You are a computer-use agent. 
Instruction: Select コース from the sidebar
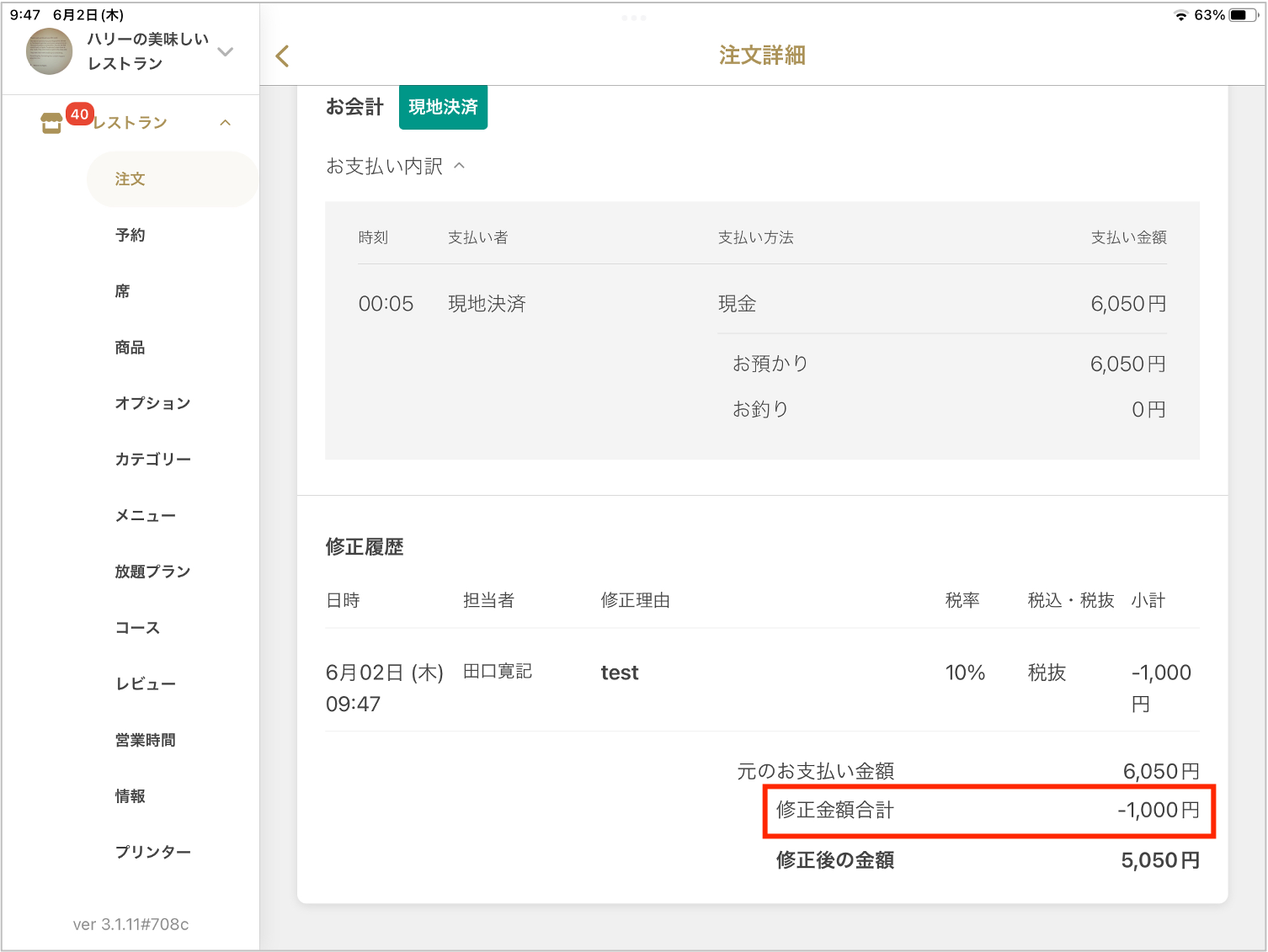point(138,628)
